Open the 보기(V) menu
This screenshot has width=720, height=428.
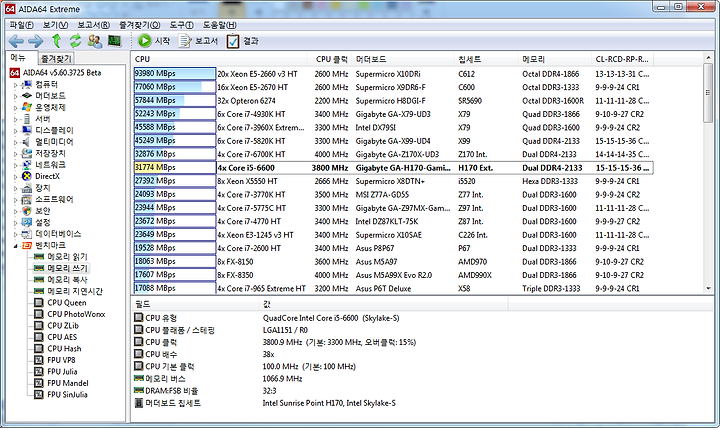(56, 25)
